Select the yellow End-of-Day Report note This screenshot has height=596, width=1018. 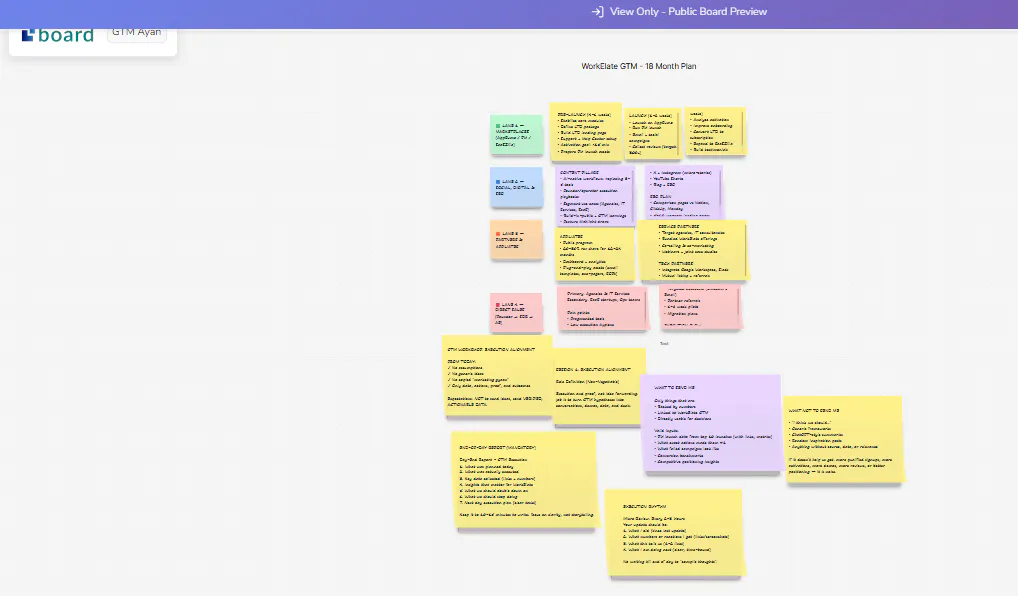pyautogui.click(x=525, y=480)
